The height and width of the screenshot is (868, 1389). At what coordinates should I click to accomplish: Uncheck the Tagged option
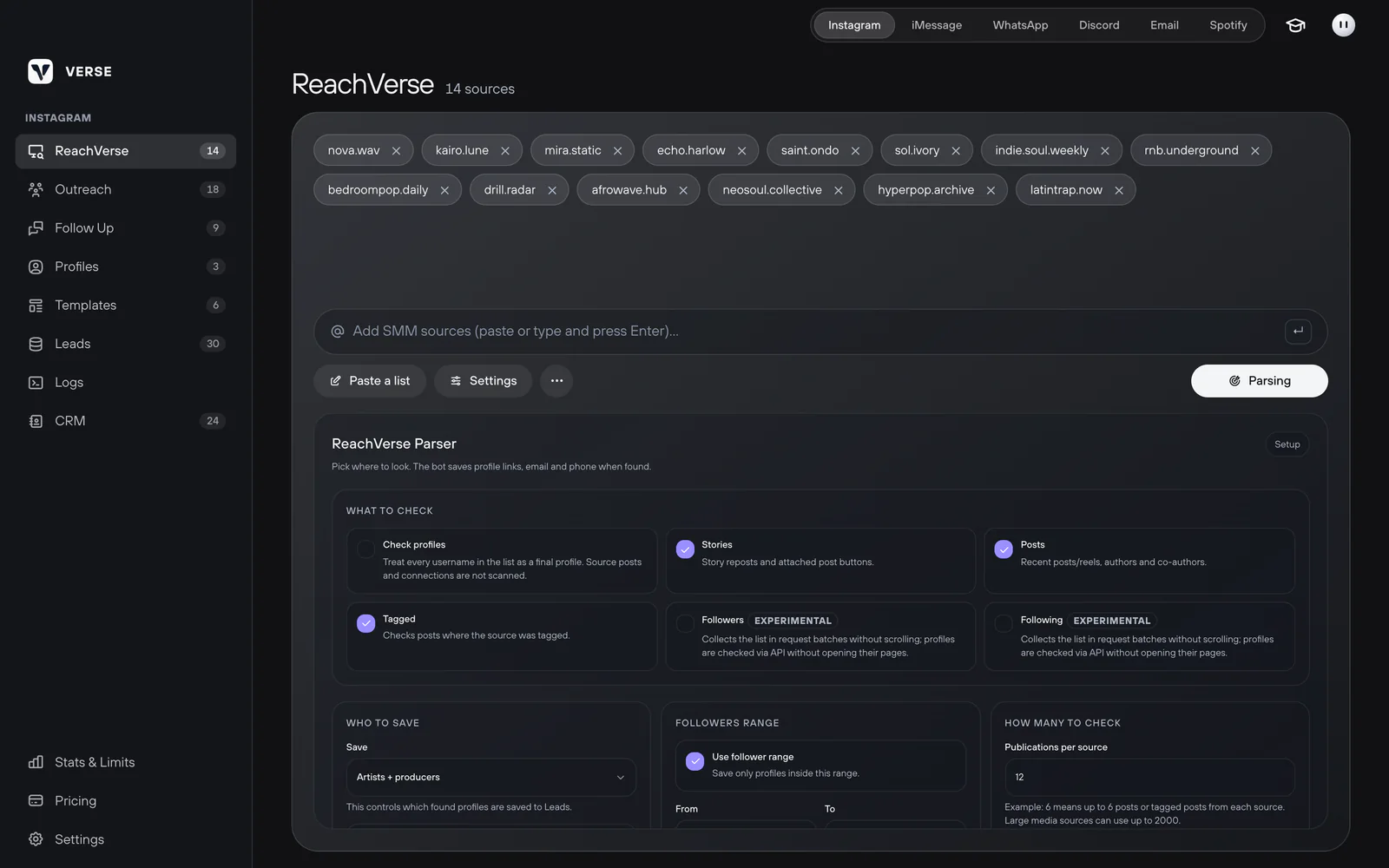click(365, 623)
